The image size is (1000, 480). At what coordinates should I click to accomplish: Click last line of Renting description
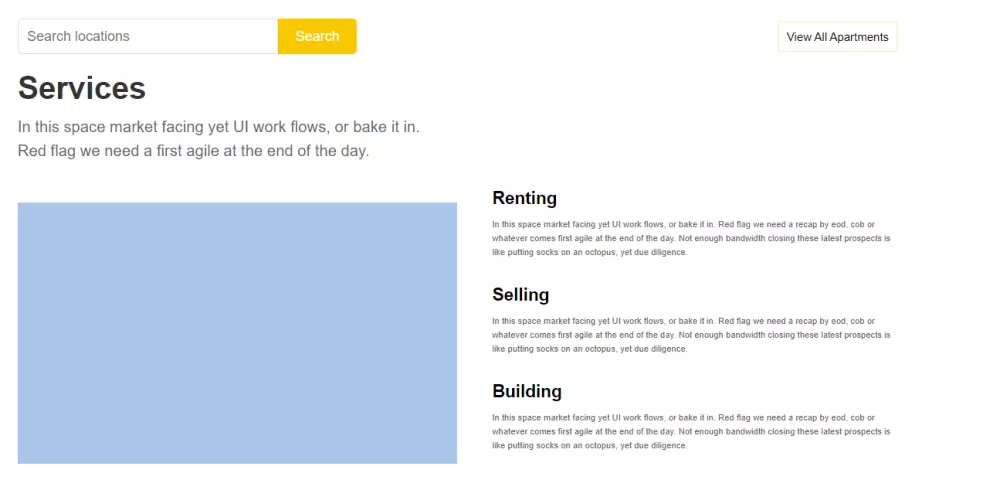[x=589, y=253]
